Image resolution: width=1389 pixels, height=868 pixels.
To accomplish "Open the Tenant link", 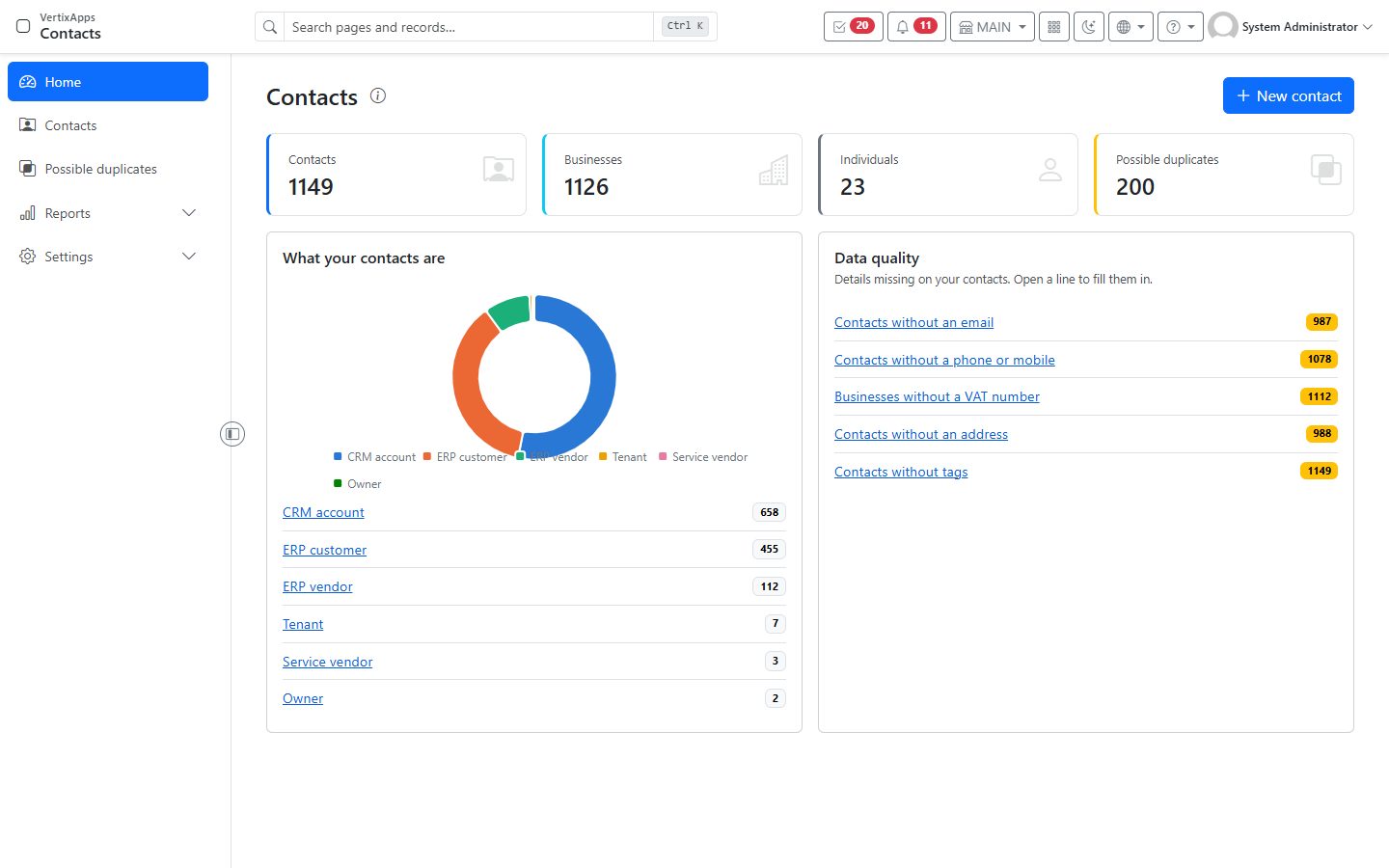I will [303, 624].
